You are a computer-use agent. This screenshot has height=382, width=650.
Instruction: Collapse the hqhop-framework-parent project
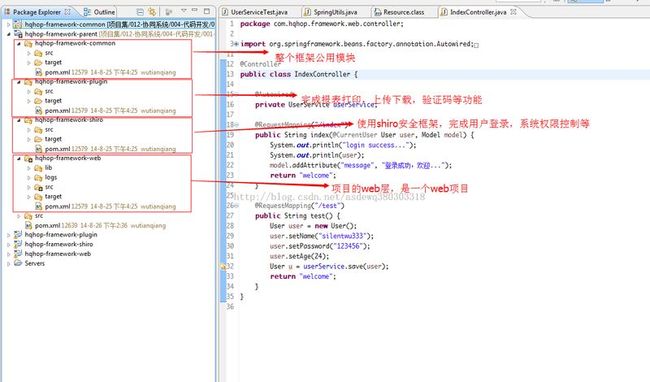pyautogui.click(x=8, y=34)
